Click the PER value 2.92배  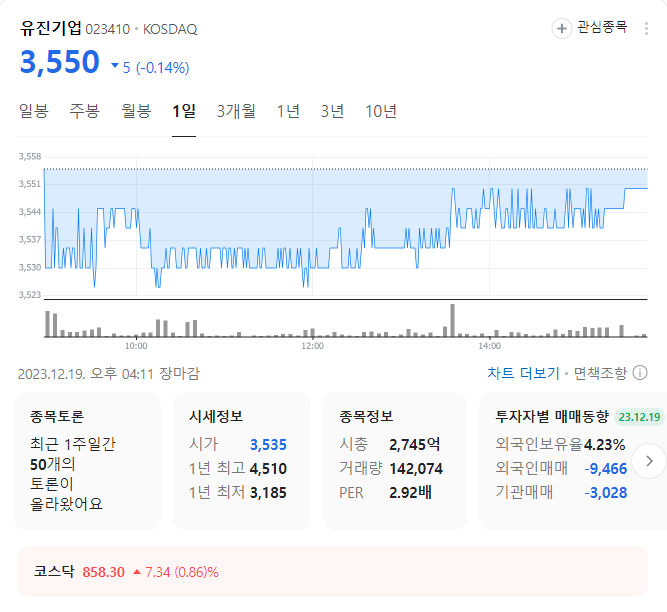pyautogui.click(x=410, y=492)
